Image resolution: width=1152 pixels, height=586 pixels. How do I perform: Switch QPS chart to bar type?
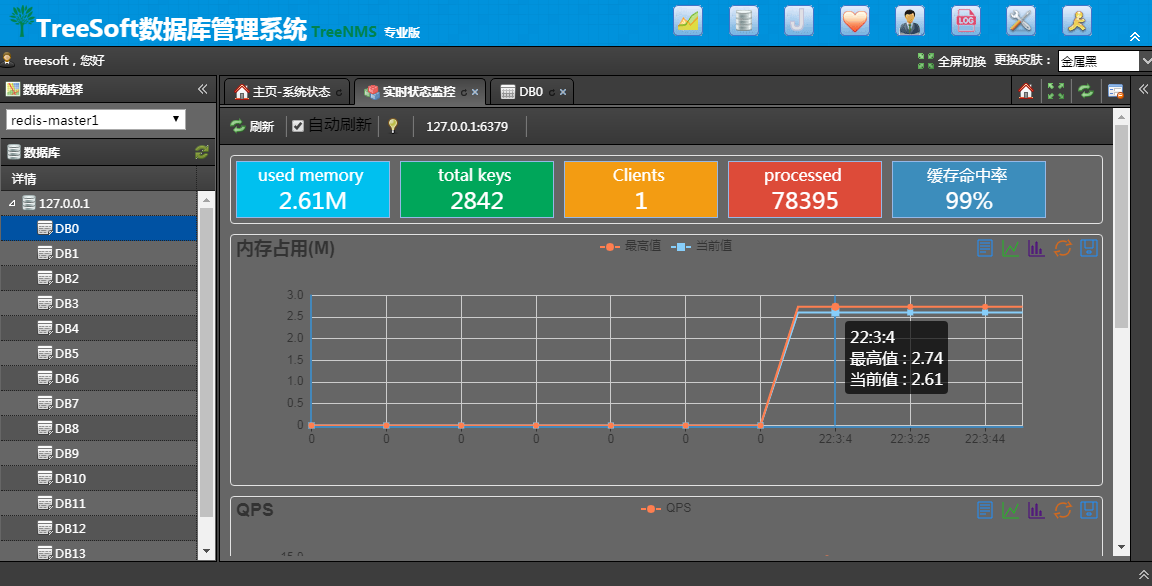pyautogui.click(x=1036, y=510)
